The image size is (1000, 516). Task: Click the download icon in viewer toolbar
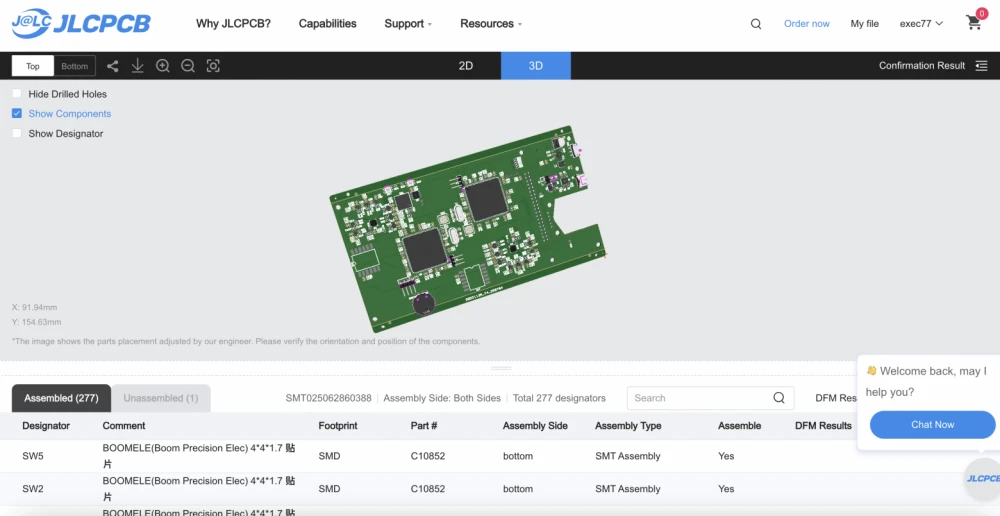point(138,66)
